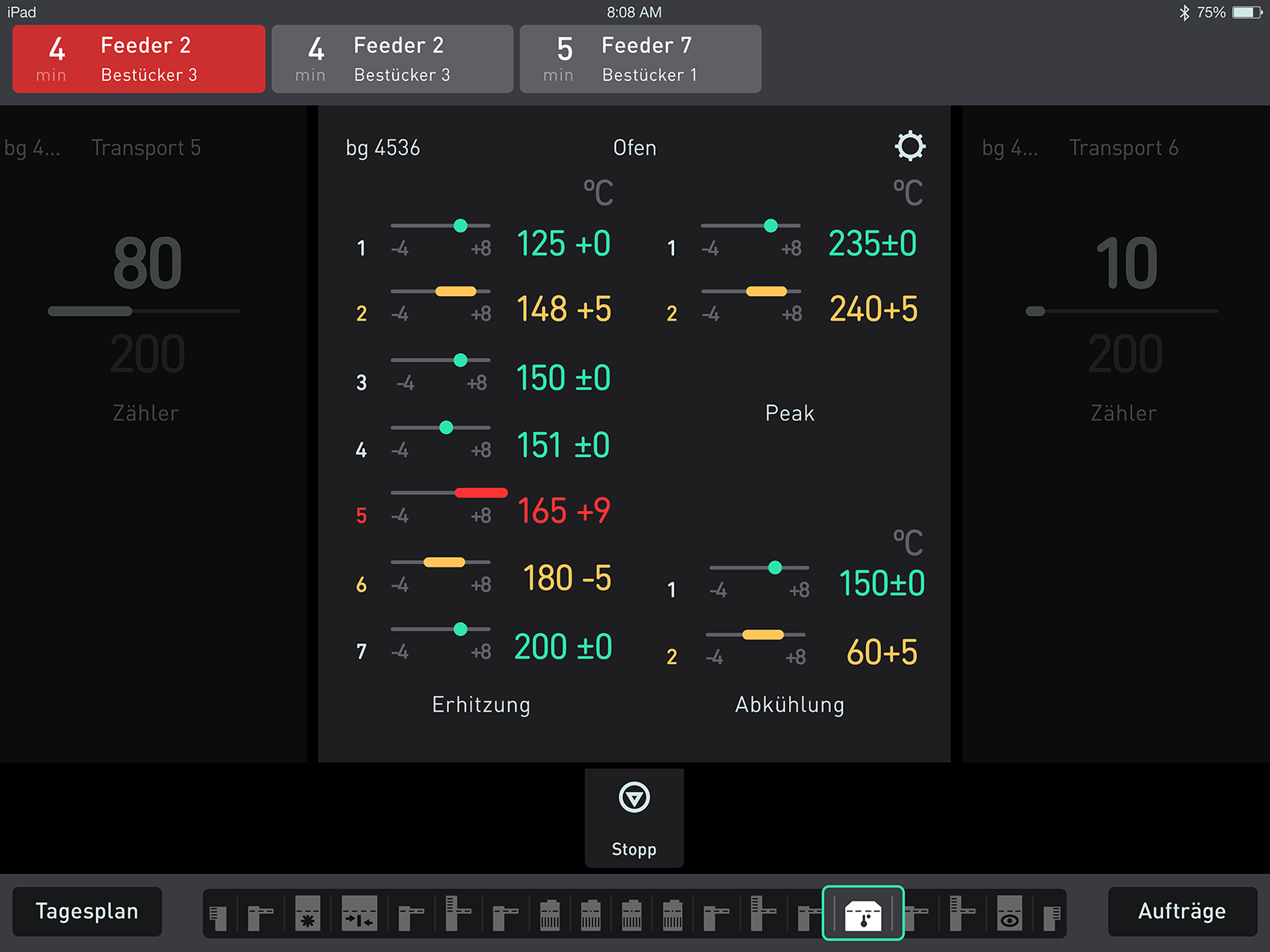Screen dimensions: 1270x952
Task: Select transport icon right of oven icon
Action: tap(917, 918)
